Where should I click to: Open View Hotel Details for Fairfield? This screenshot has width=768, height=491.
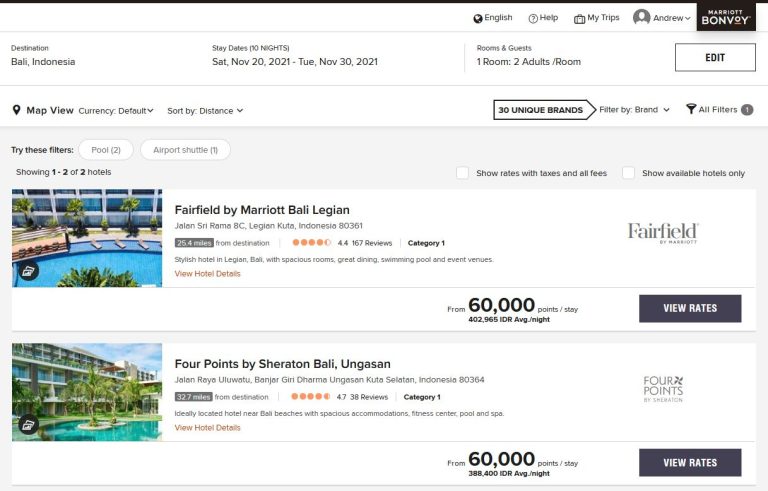208,273
